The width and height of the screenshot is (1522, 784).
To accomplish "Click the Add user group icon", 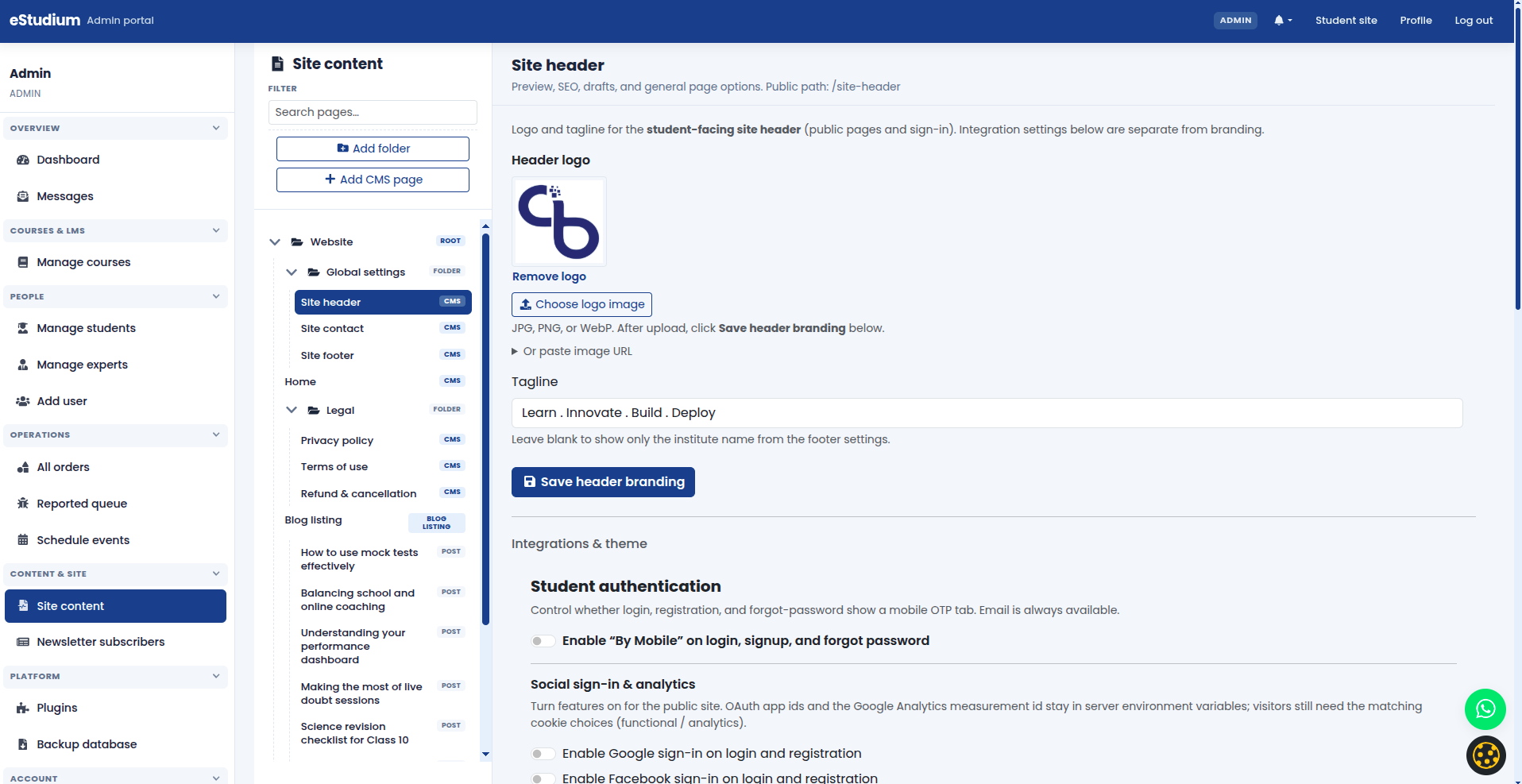I will pyautogui.click(x=23, y=401).
